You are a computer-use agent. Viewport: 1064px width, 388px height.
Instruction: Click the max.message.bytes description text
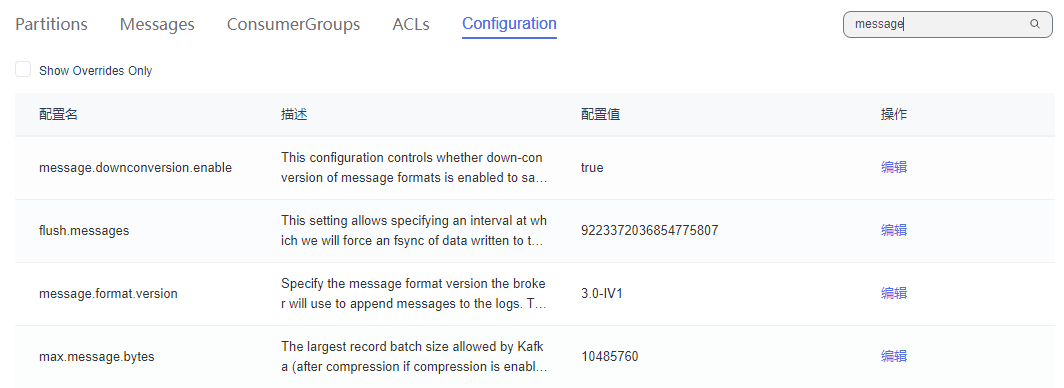pyautogui.click(x=414, y=357)
